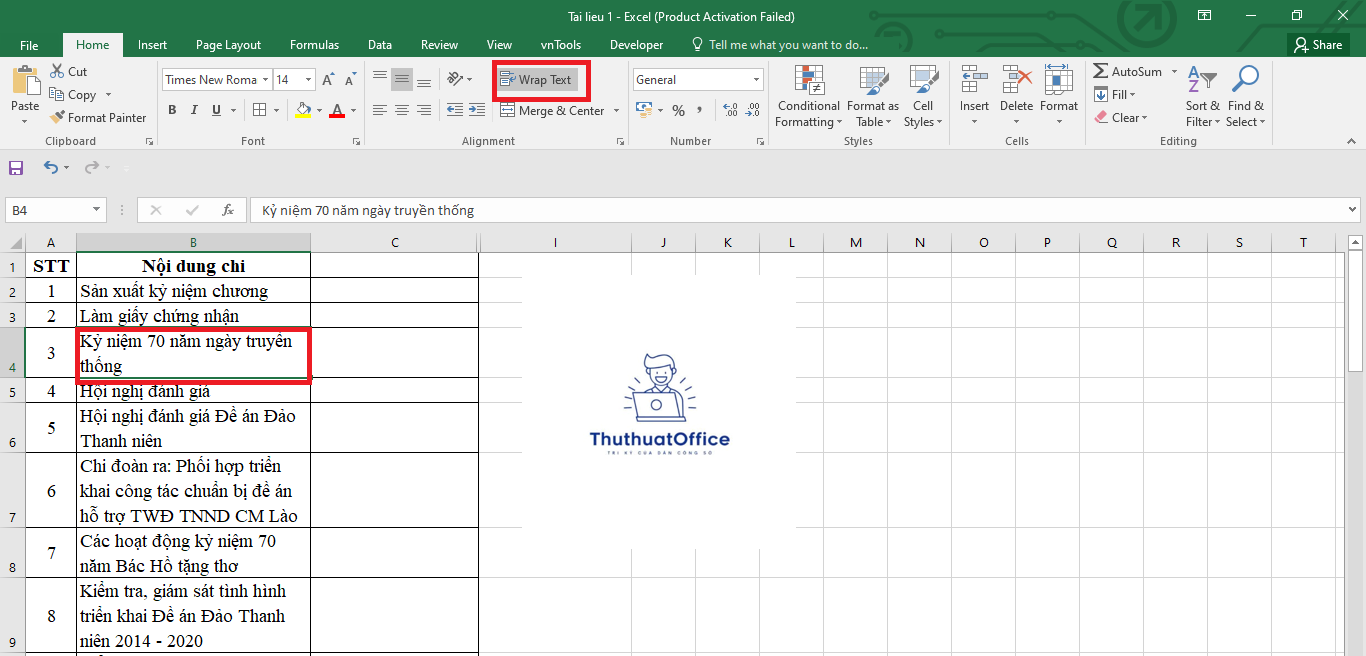Open Sort & Filter tool
Screen dimensions: 1366x656
point(1203,96)
